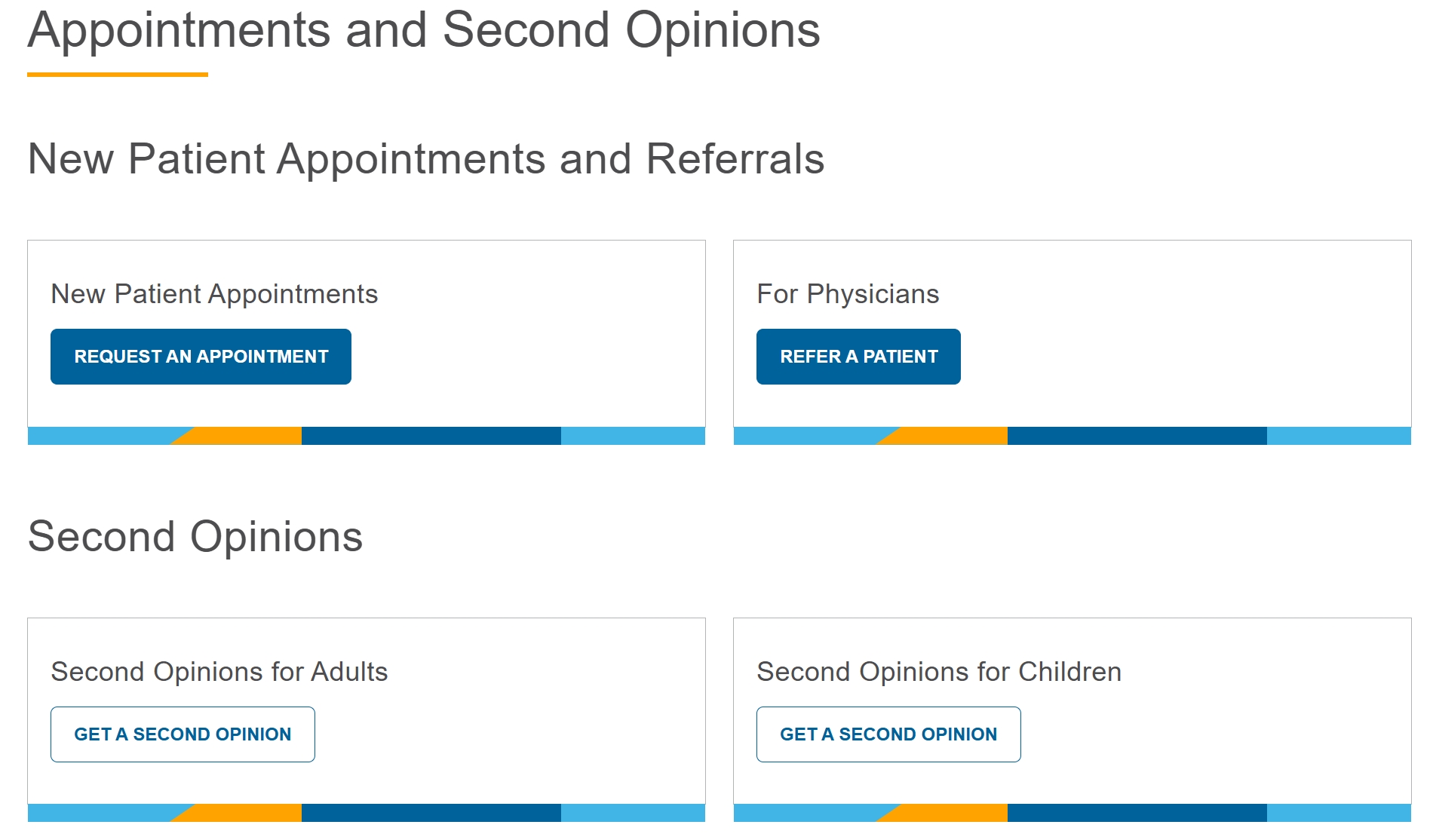The image size is (1433, 840).
Task: Click dark blue stripe under New Patient Appointments card
Action: [431, 436]
